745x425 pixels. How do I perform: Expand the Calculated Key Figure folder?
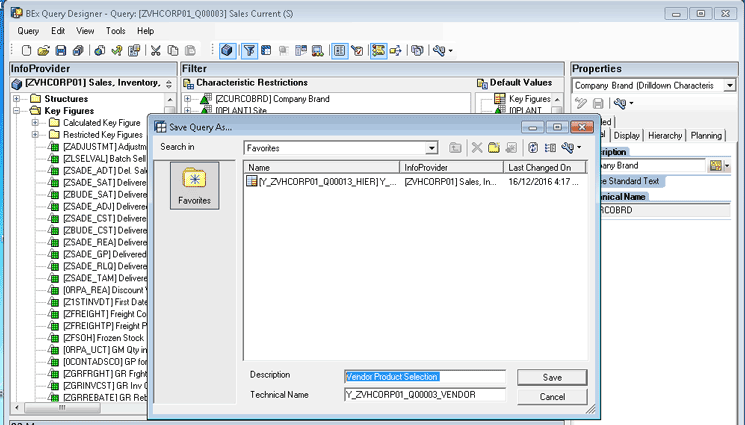click(36, 123)
